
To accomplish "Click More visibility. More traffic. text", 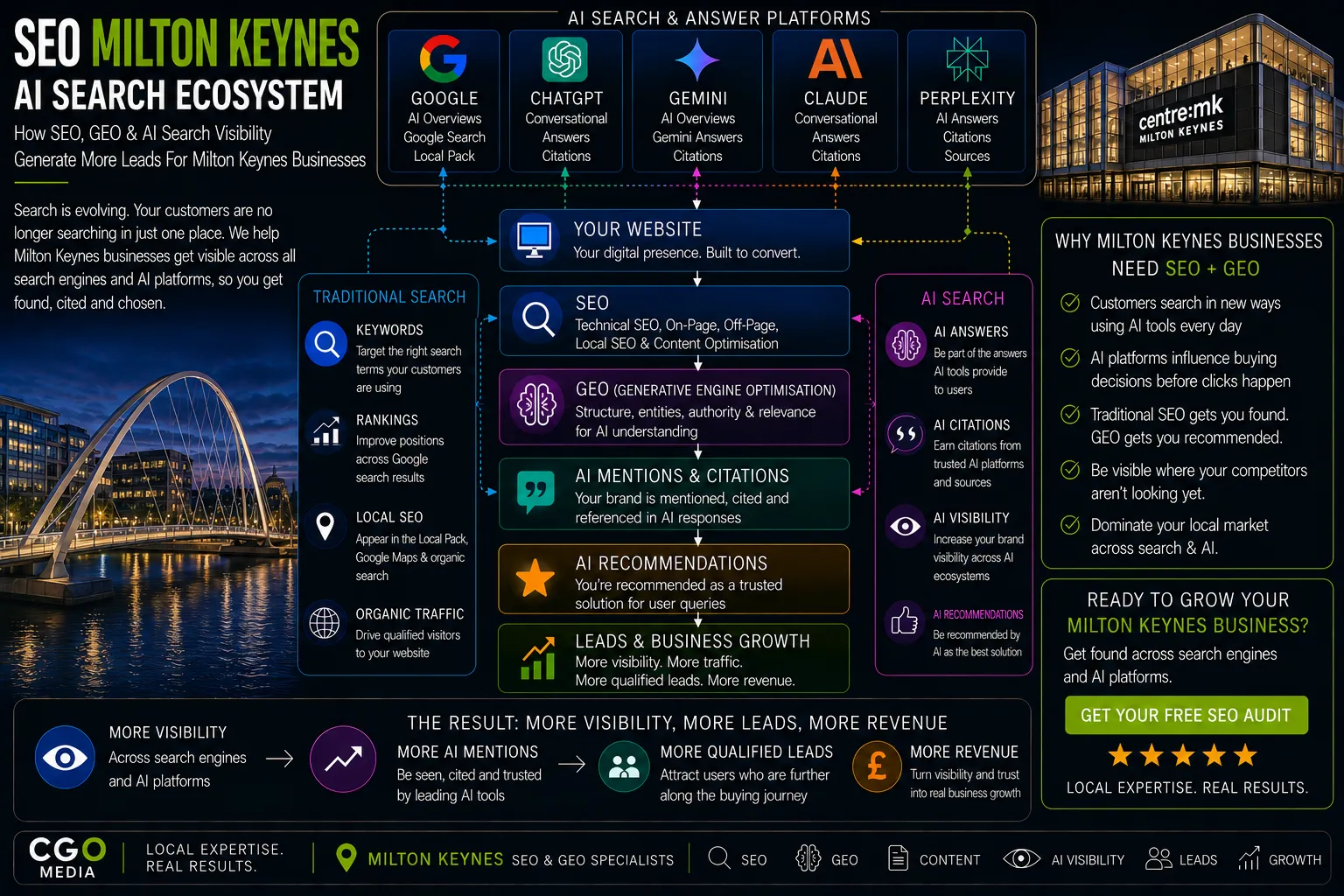I will pyautogui.click(x=659, y=661).
